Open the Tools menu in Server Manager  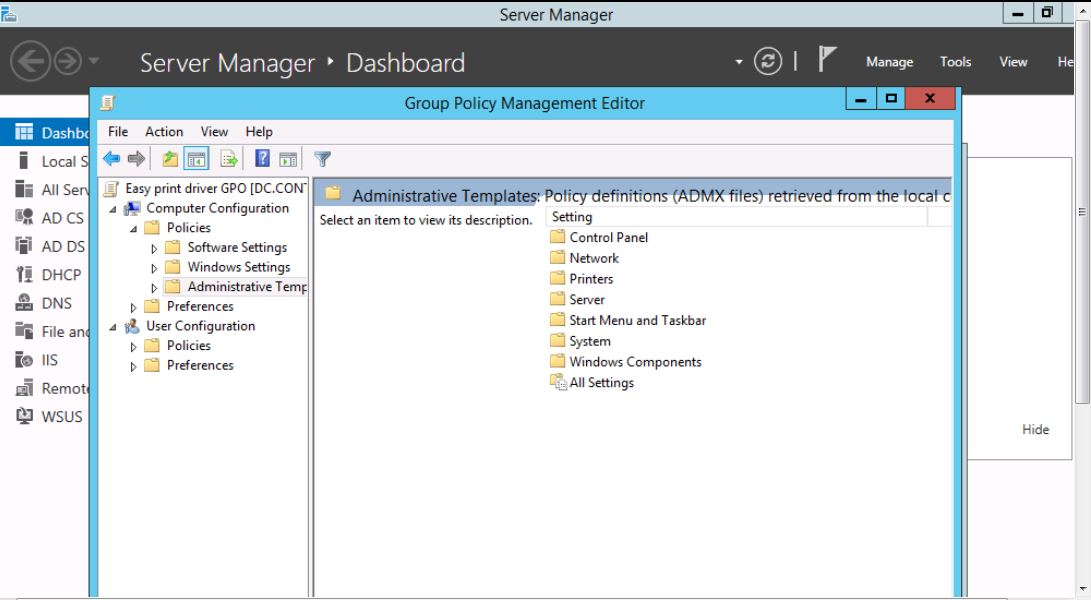[955, 62]
